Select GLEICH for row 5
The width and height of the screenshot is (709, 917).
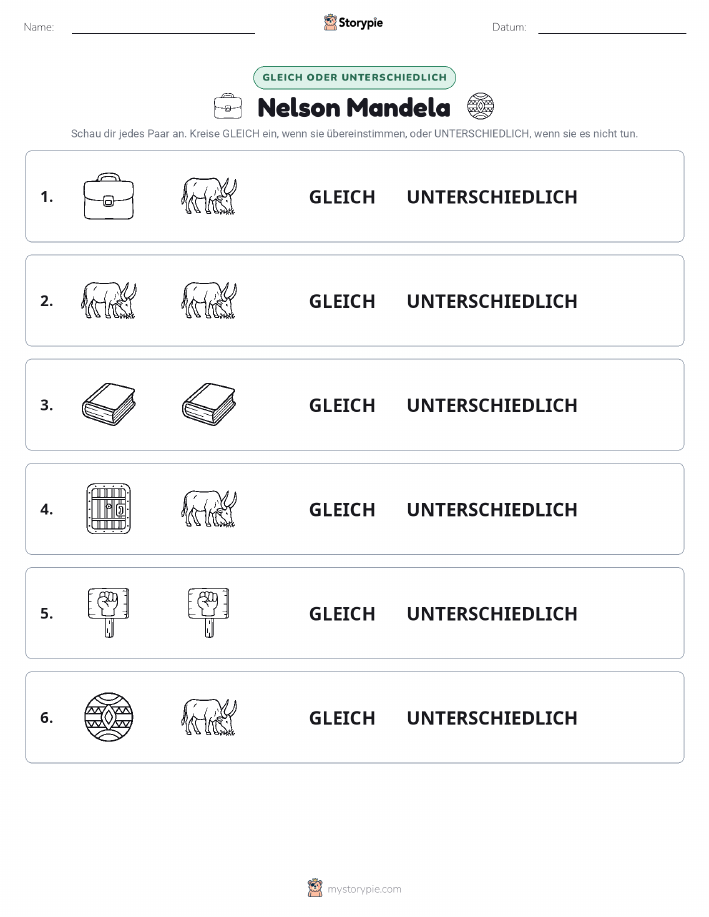(342, 613)
